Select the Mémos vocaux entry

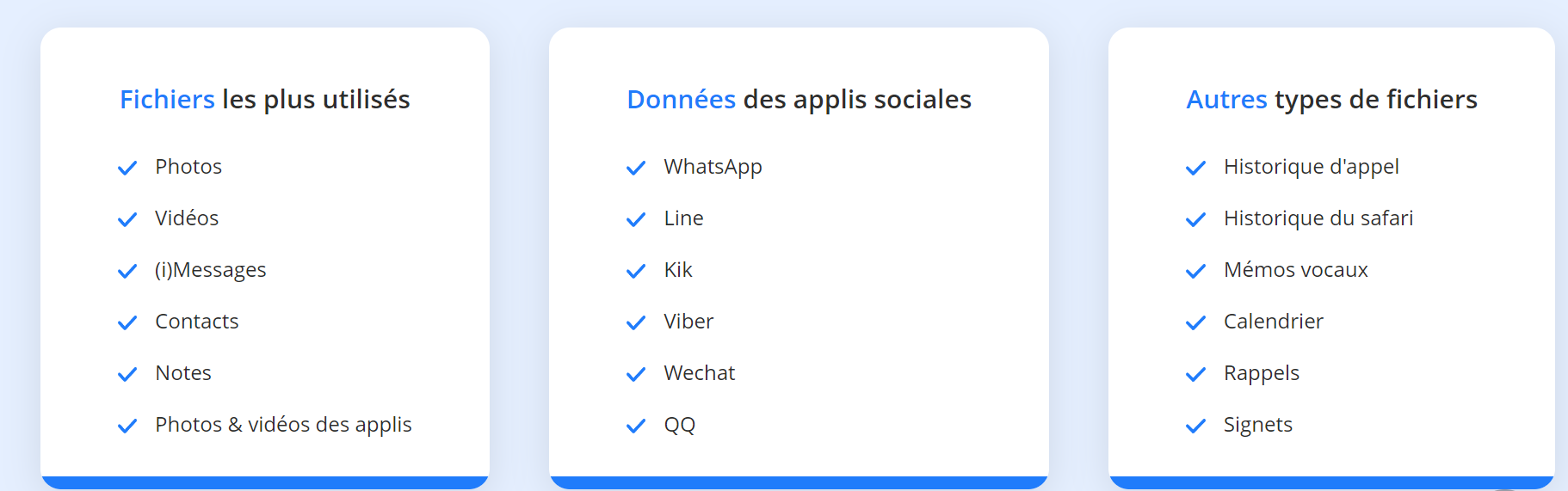pyautogui.click(x=1295, y=270)
